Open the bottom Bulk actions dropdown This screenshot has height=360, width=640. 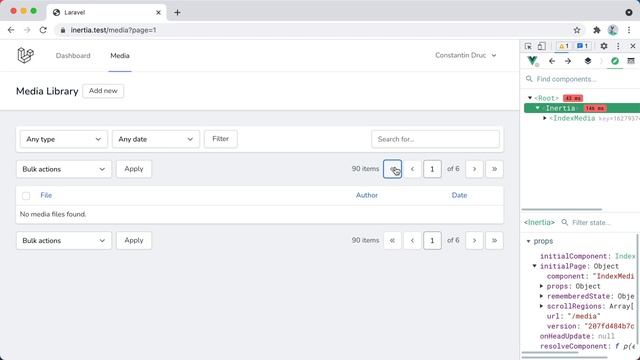64,240
